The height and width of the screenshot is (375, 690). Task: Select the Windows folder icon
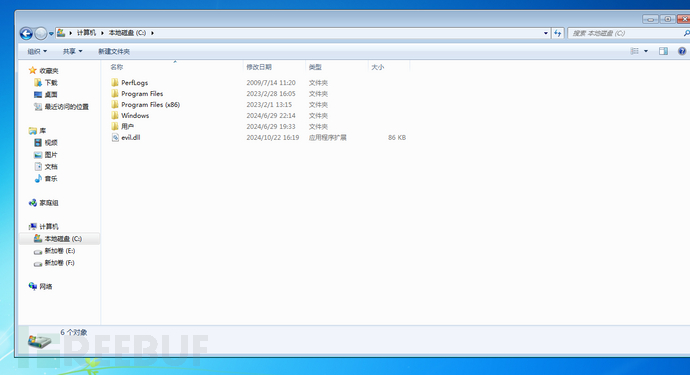coord(115,115)
